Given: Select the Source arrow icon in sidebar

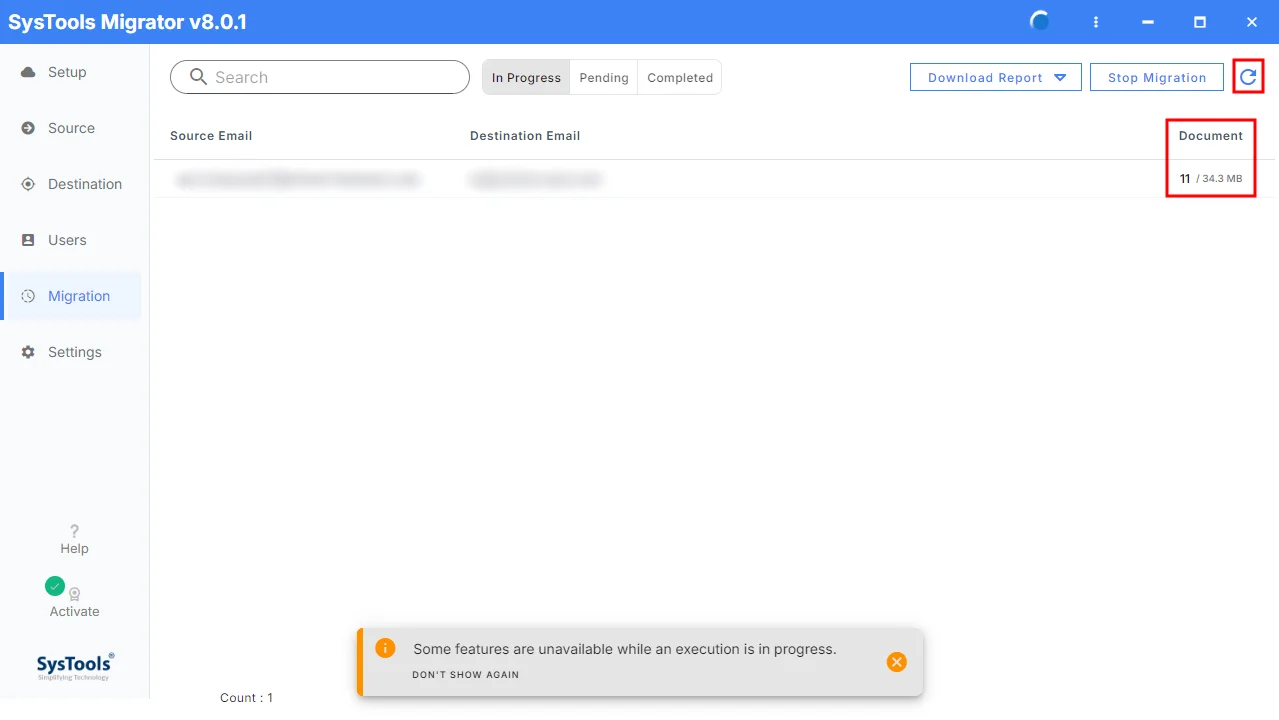Looking at the screenshot, I should point(28,128).
